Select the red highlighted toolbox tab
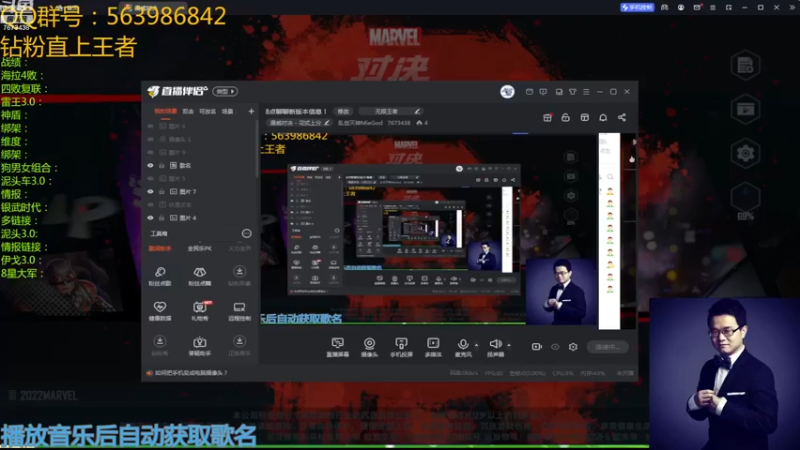Image resolution: width=800 pixels, height=450 pixels. click(x=160, y=248)
